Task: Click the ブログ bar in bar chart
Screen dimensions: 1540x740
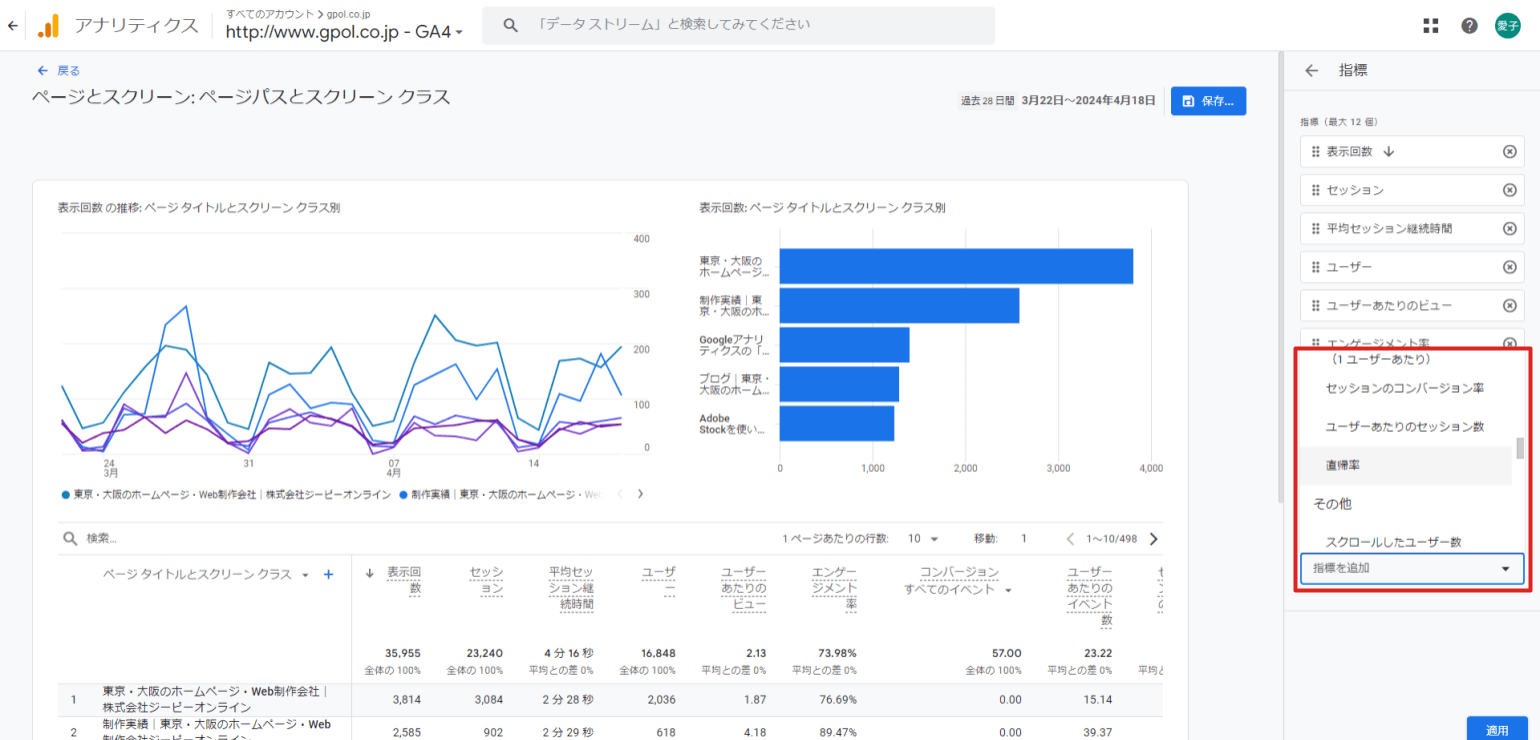Action: 839,384
